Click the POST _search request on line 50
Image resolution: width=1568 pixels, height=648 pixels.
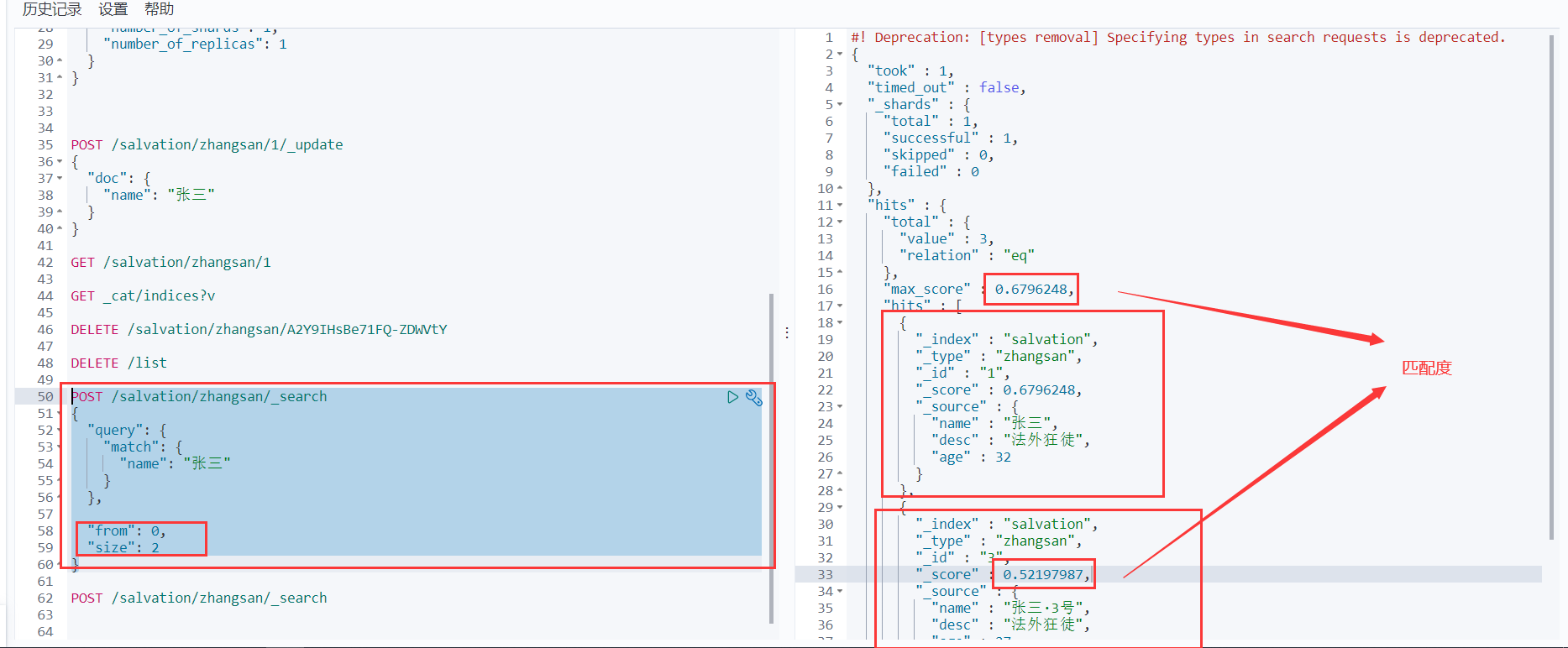coord(199,396)
